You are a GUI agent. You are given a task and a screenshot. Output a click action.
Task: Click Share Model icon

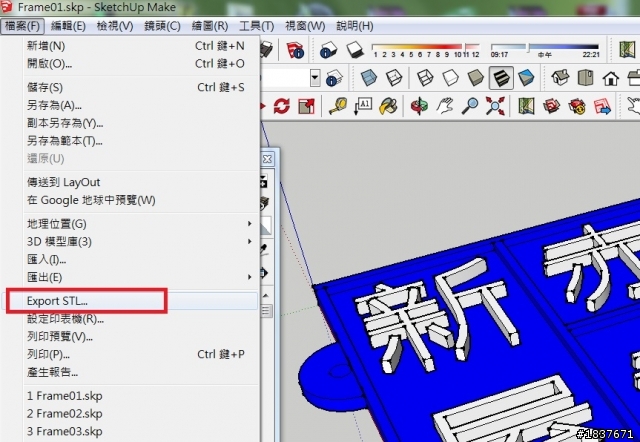tap(577, 106)
